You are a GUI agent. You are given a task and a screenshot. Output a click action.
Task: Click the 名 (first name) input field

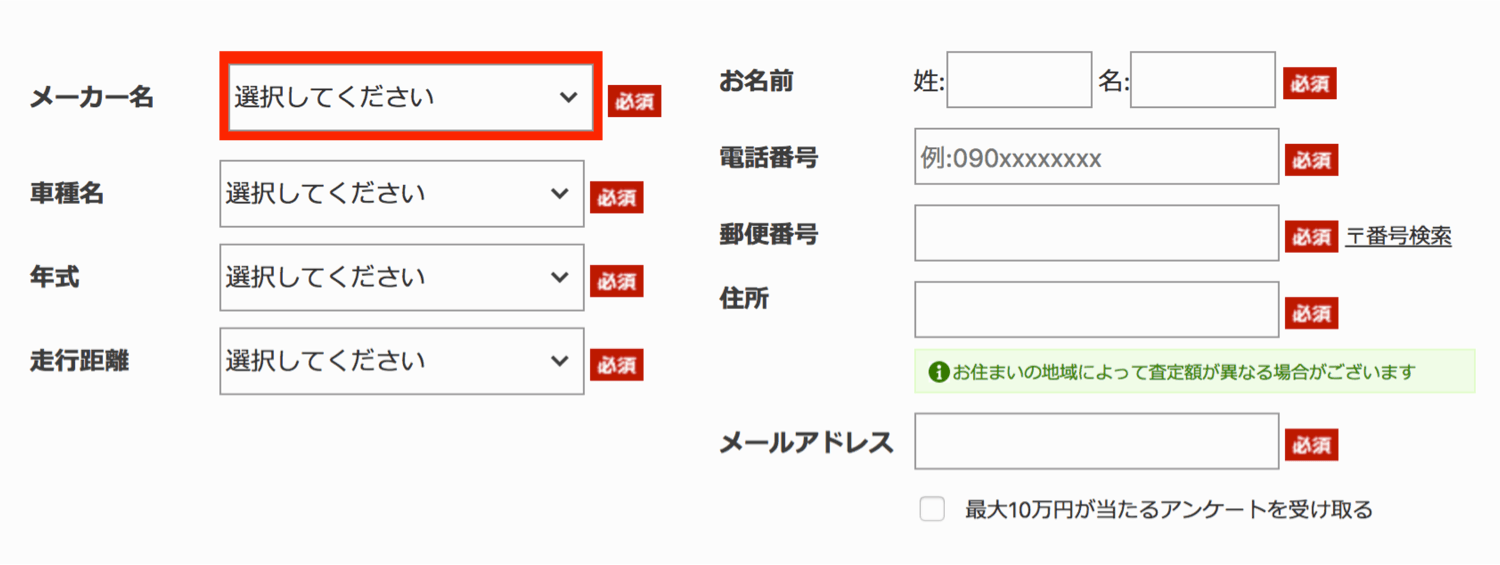pos(1202,80)
